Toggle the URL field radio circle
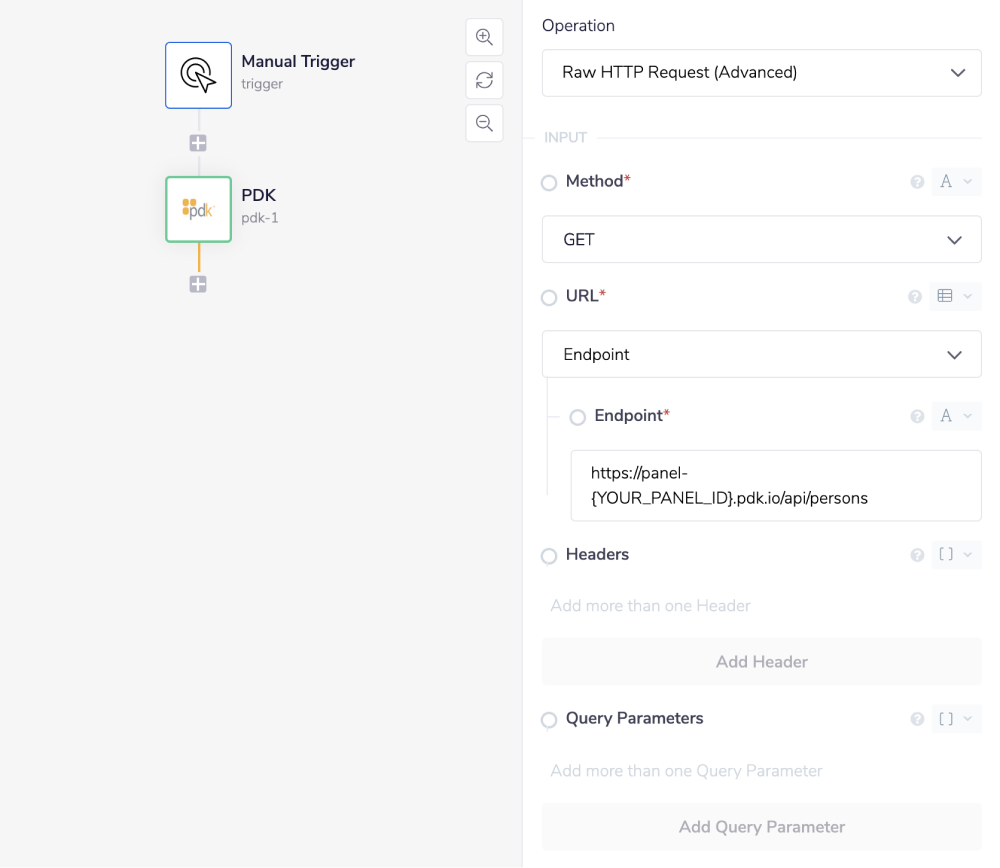Image resolution: width=1000 pixels, height=868 pixels. pyautogui.click(x=549, y=298)
